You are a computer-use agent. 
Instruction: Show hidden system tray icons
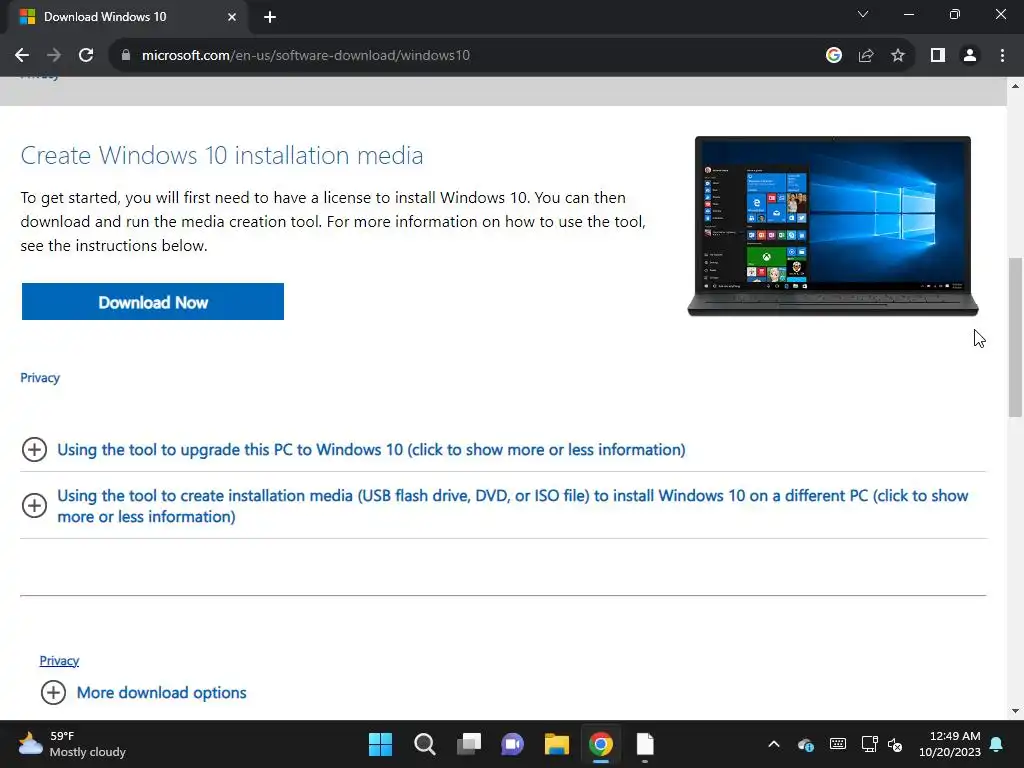(774, 744)
